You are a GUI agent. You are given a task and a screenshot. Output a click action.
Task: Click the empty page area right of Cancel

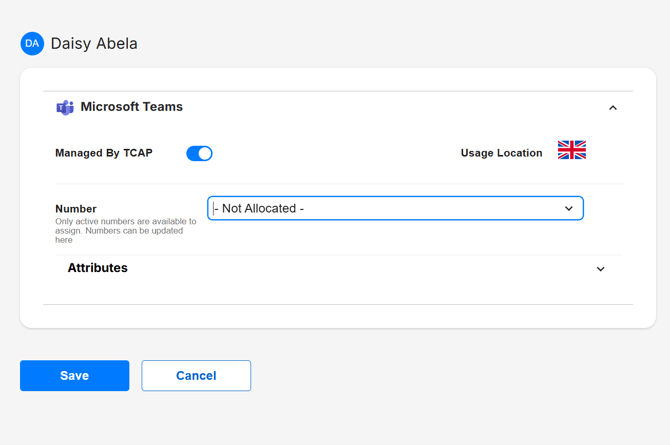click(450, 376)
